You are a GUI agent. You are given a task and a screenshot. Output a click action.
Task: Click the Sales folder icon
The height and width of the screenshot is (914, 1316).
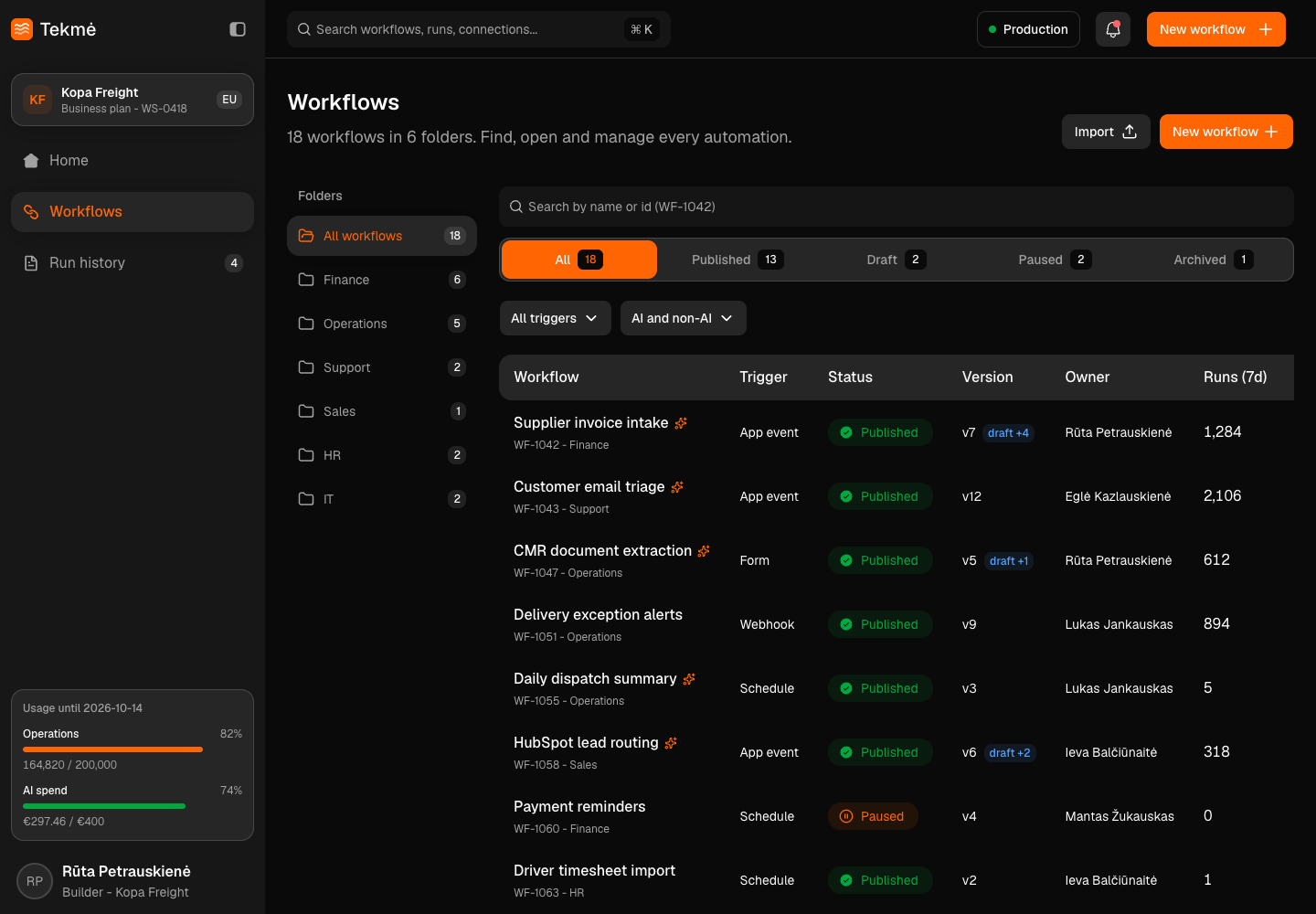(x=306, y=411)
